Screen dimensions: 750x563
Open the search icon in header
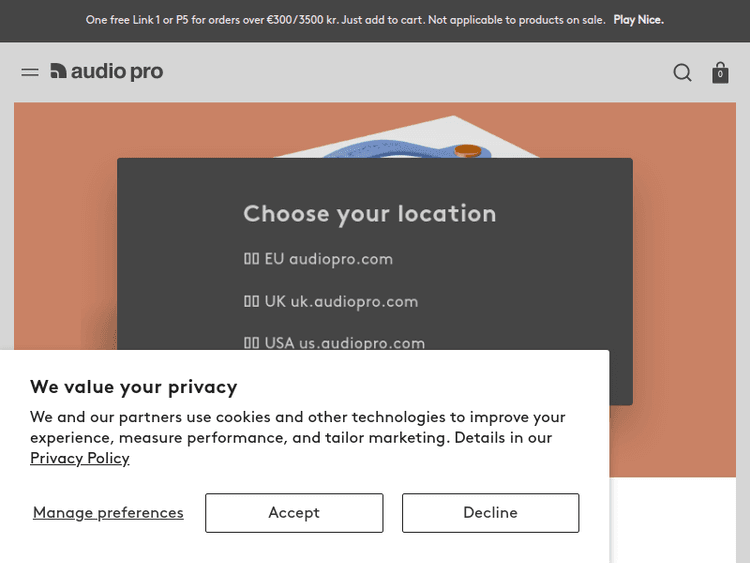682,73
